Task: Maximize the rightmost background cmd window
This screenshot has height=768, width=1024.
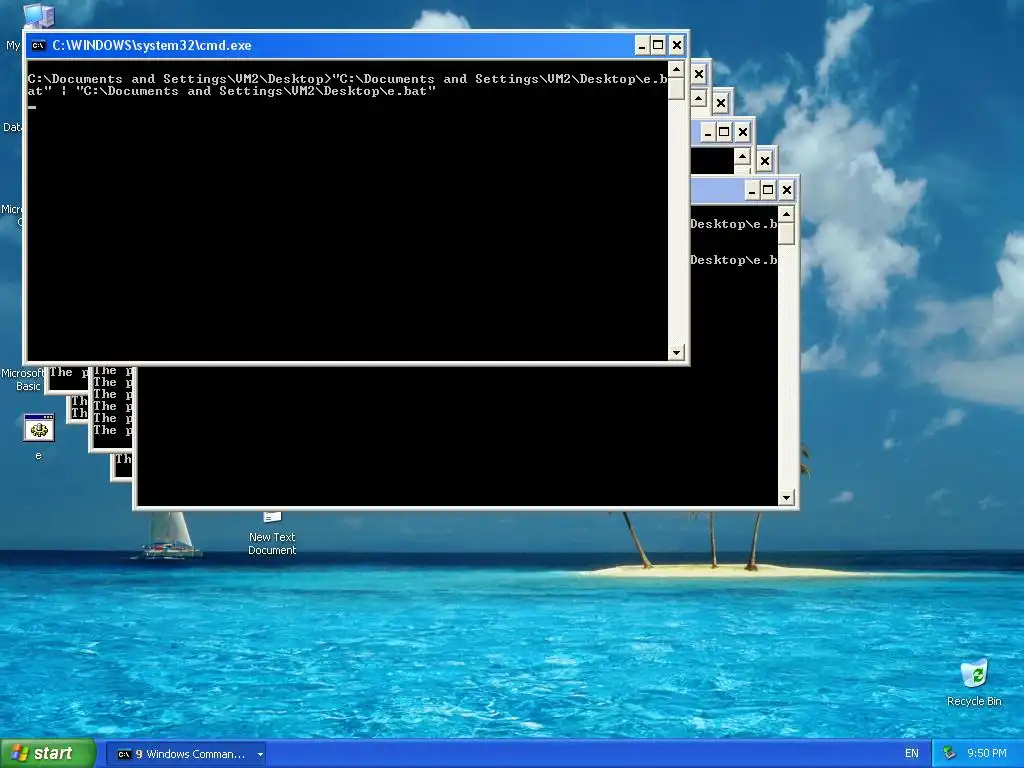Action: (769, 191)
